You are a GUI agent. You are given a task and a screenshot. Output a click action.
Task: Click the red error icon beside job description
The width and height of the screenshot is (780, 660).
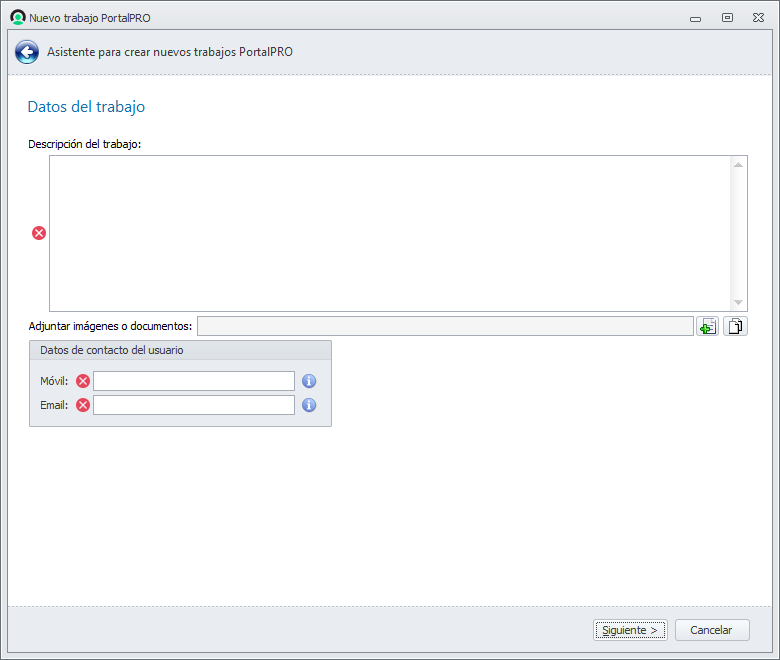tap(39, 233)
